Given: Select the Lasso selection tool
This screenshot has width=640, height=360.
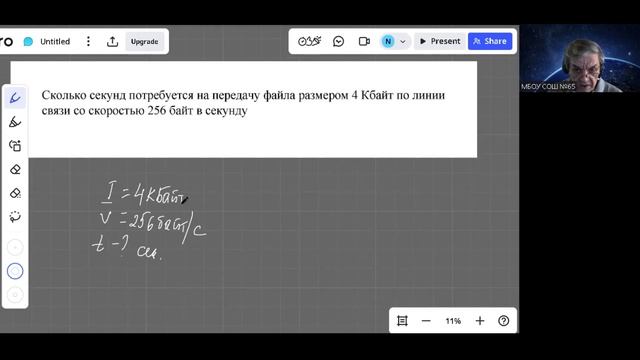Looking at the screenshot, I should [x=15, y=217].
